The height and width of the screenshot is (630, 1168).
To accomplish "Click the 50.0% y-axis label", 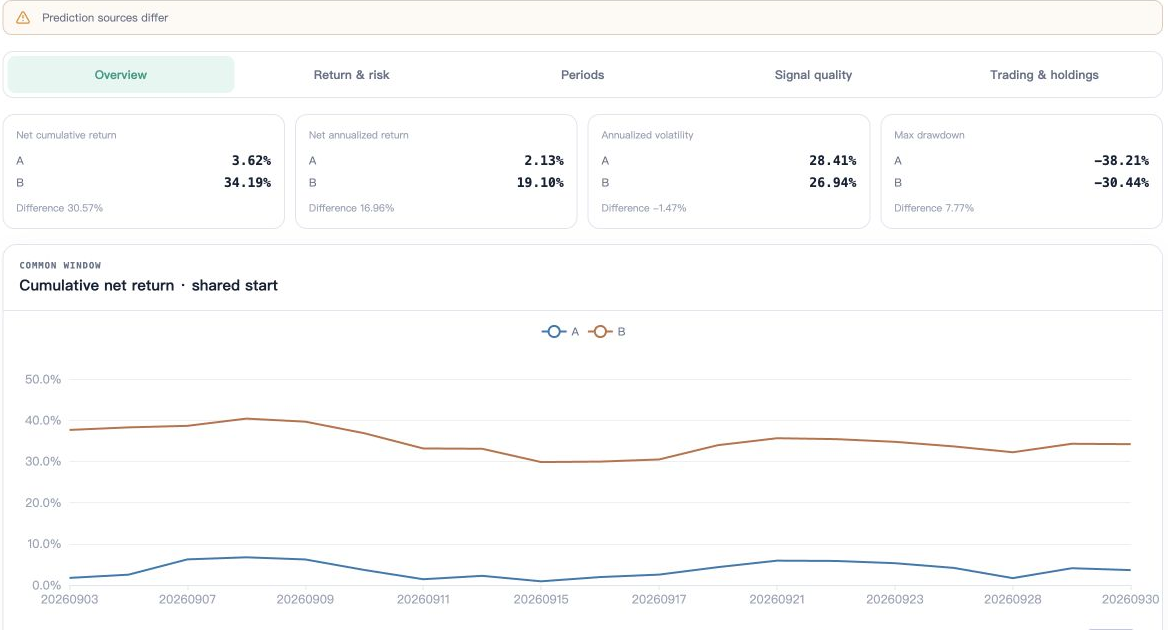I will tap(42, 379).
